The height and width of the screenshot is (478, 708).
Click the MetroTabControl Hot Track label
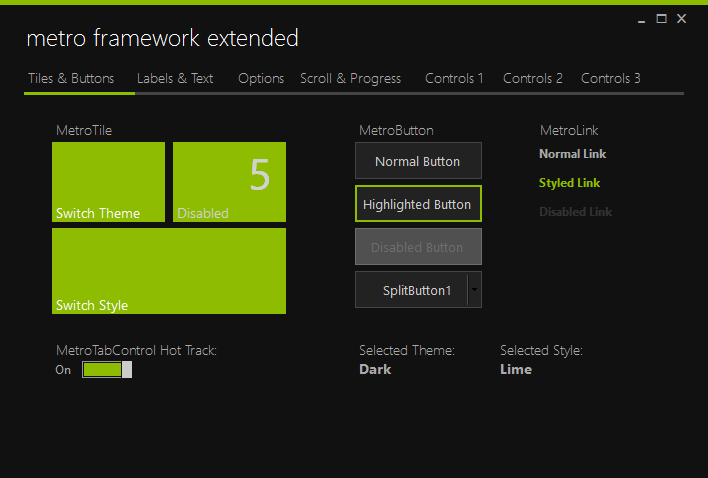[x=136, y=350]
